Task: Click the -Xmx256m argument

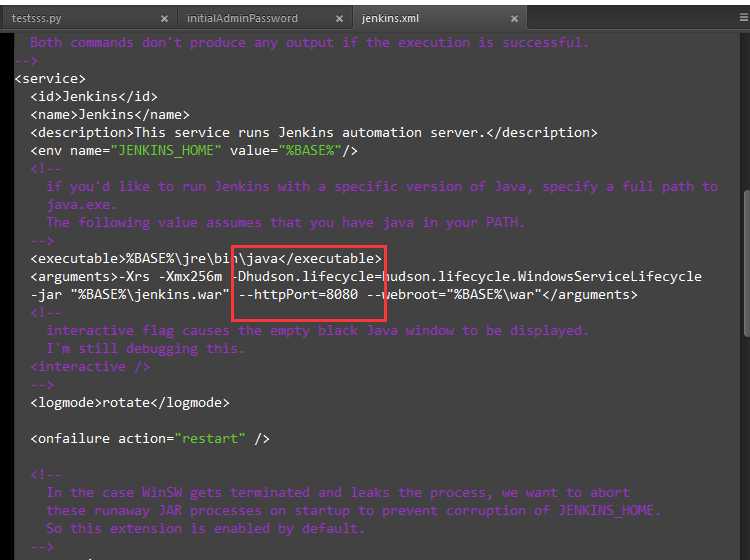Action: [190, 276]
